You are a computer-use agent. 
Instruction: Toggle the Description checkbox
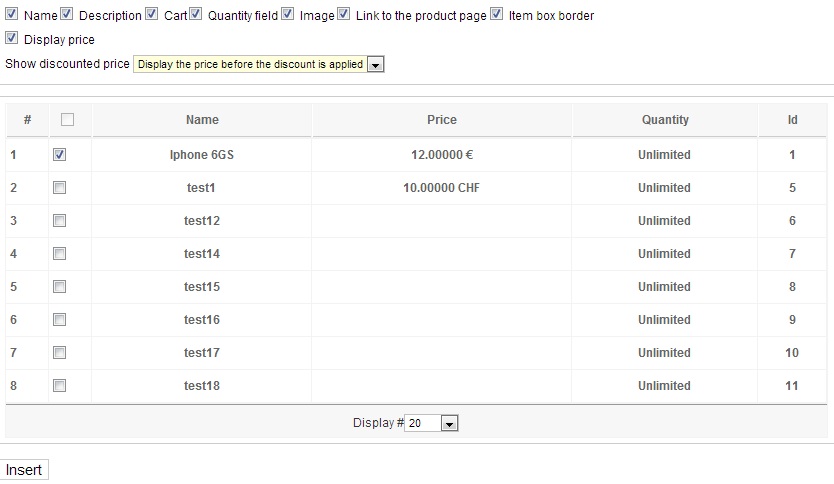point(67,15)
